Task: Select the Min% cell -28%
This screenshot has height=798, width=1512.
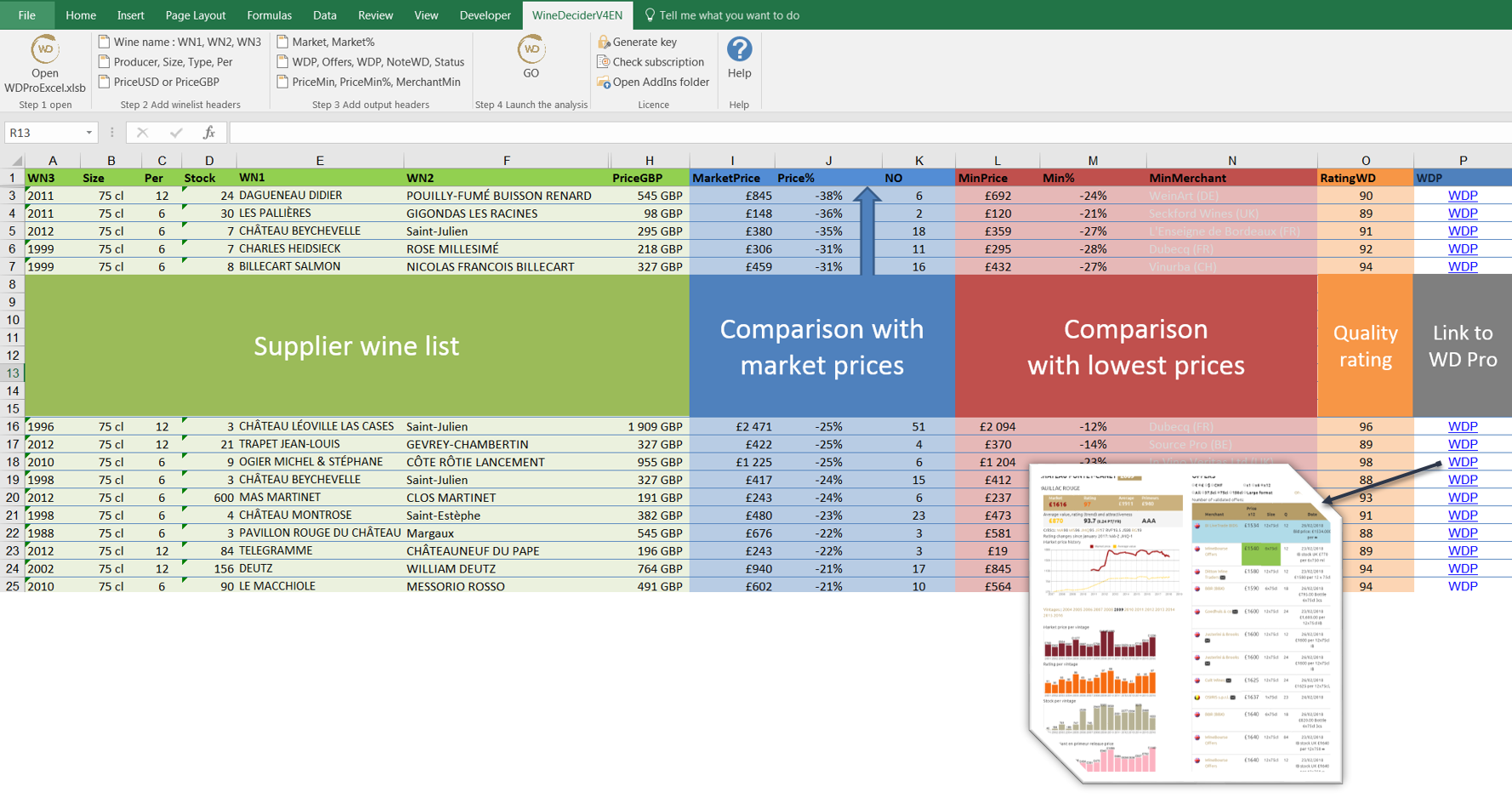Action: (x=1093, y=249)
